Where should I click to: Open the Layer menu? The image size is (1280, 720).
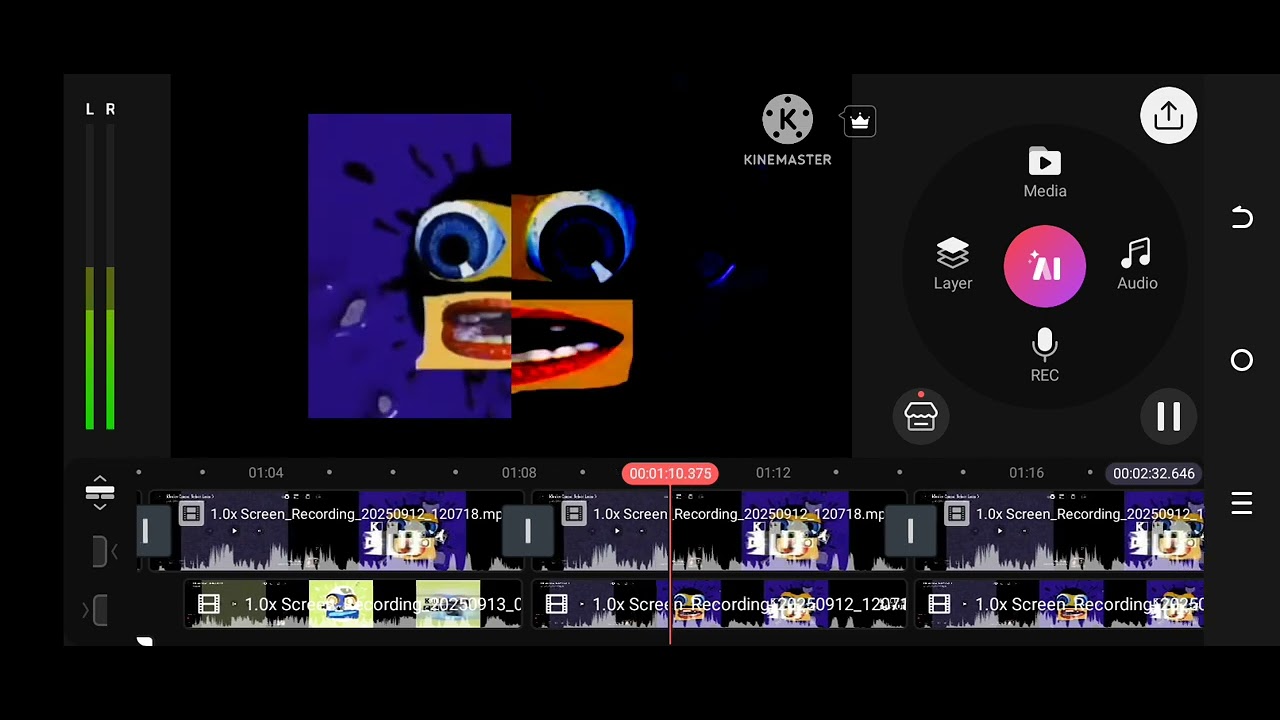(952, 265)
